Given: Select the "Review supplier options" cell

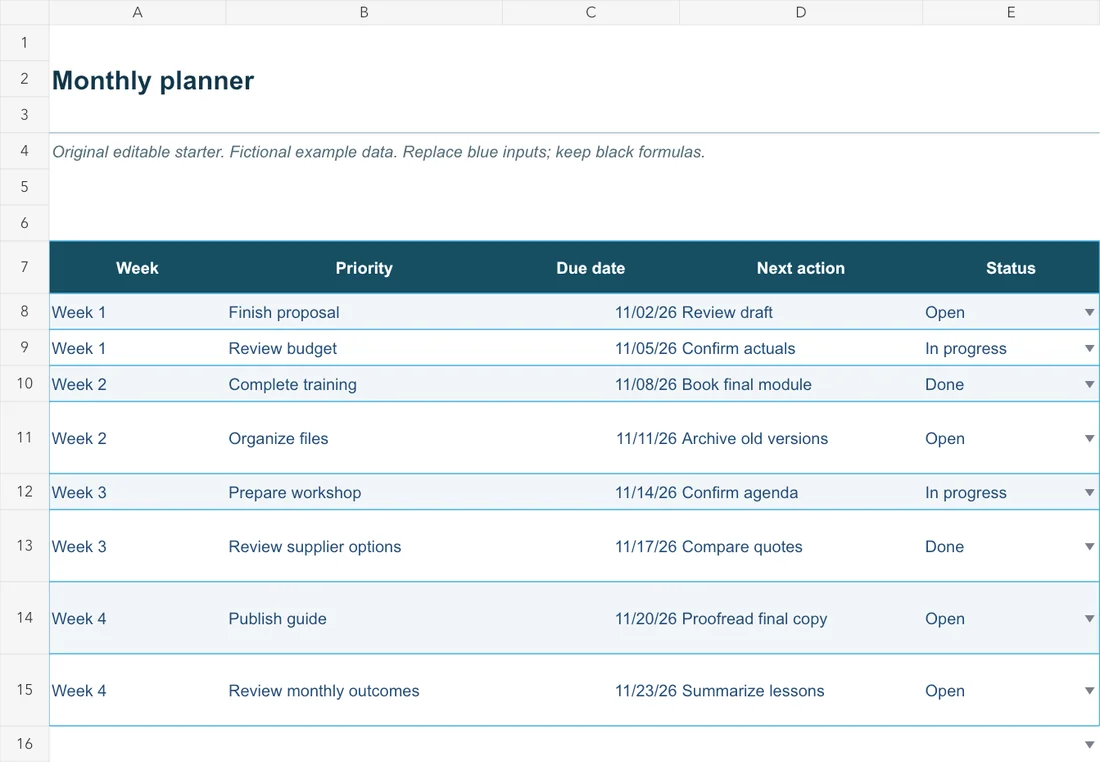Looking at the screenshot, I should [364, 547].
